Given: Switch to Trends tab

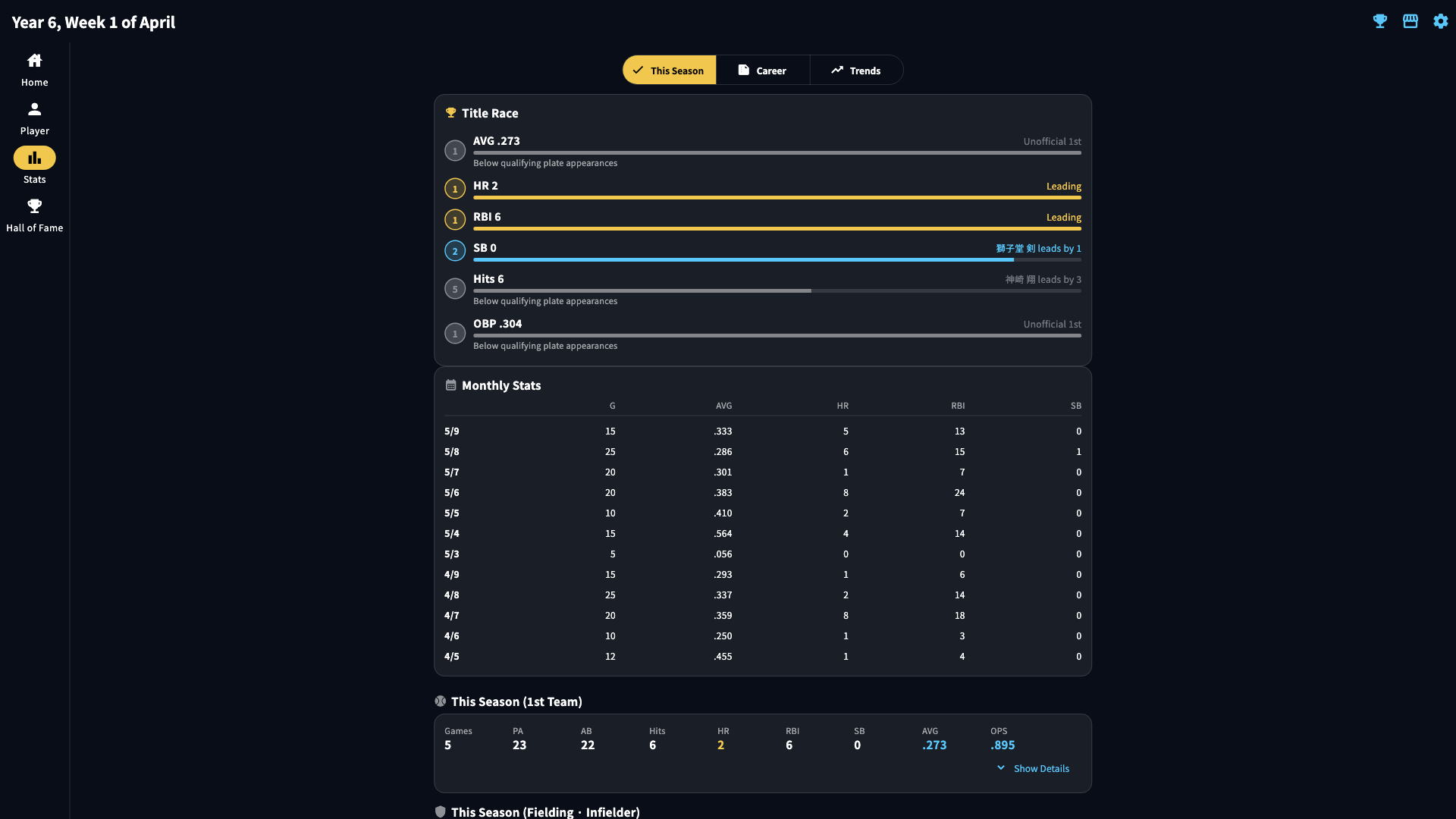Looking at the screenshot, I should click(856, 70).
